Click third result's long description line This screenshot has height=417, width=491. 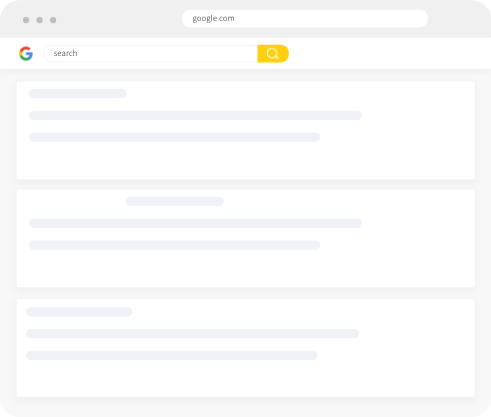(192, 334)
